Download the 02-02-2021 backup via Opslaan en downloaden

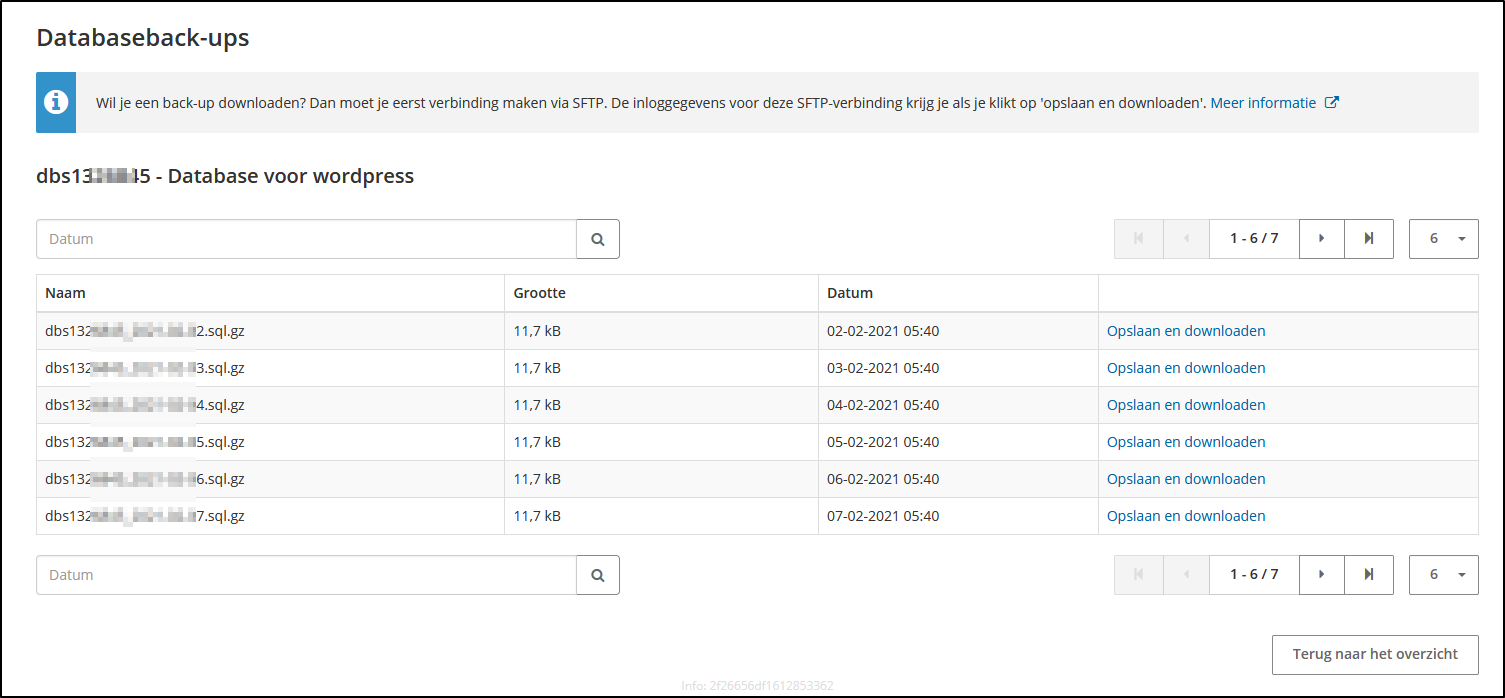(1186, 331)
